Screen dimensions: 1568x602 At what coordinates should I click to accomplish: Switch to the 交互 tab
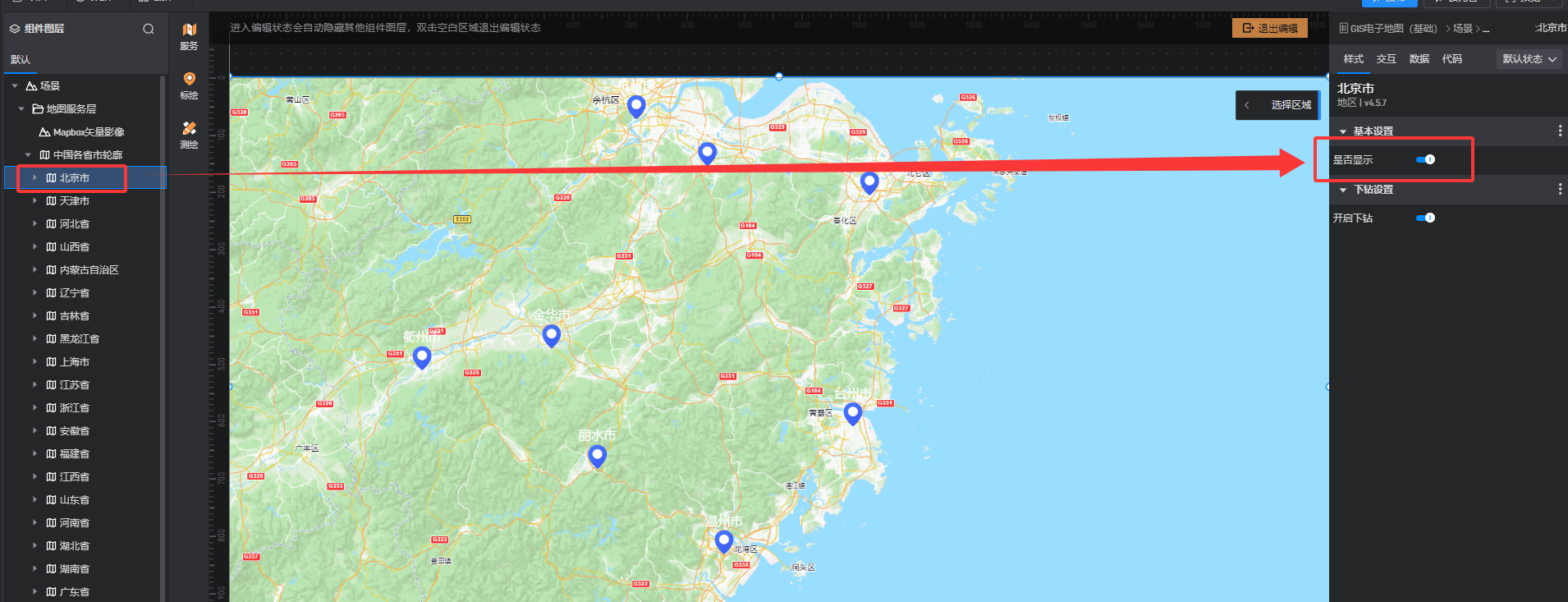pyautogui.click(x=1386, y=59)
